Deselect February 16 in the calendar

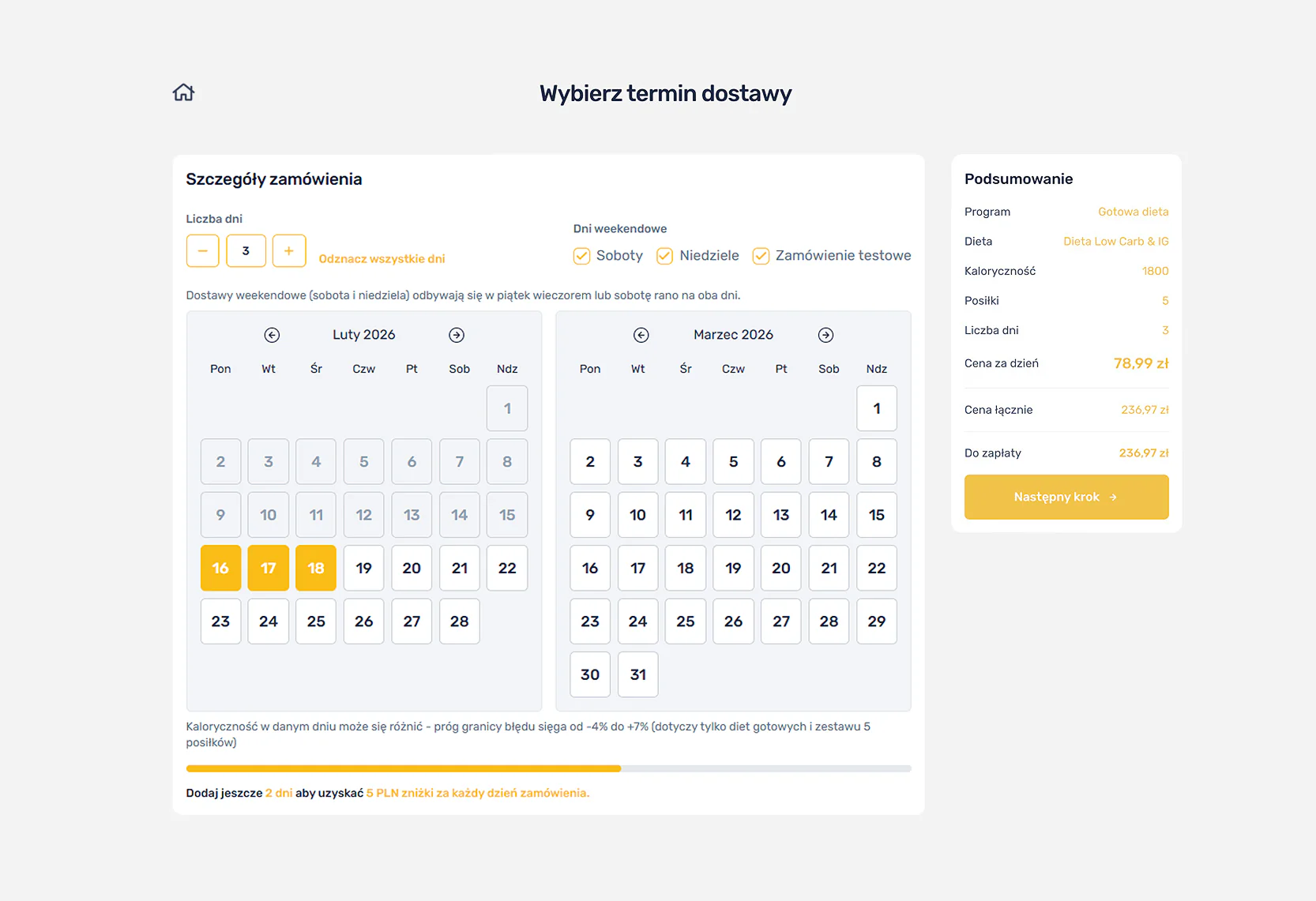click(220, 568)
